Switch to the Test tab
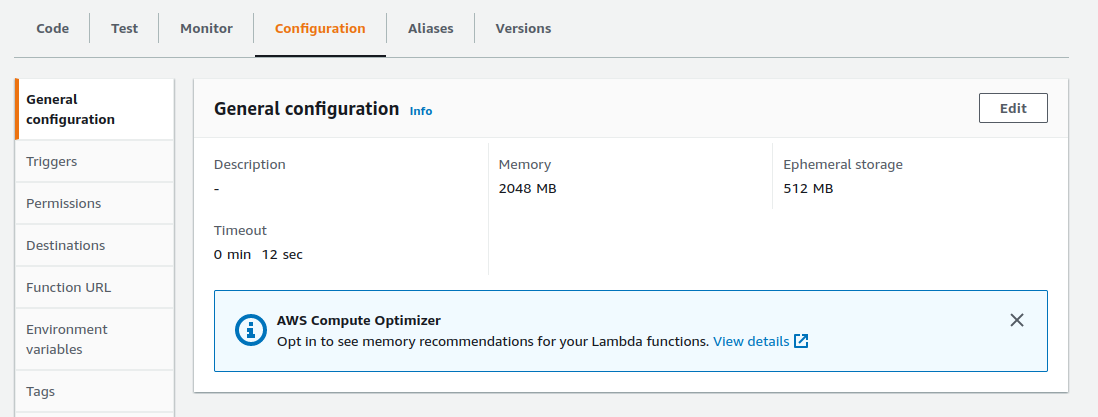The image size is (1098, 417). pos(124,28)
